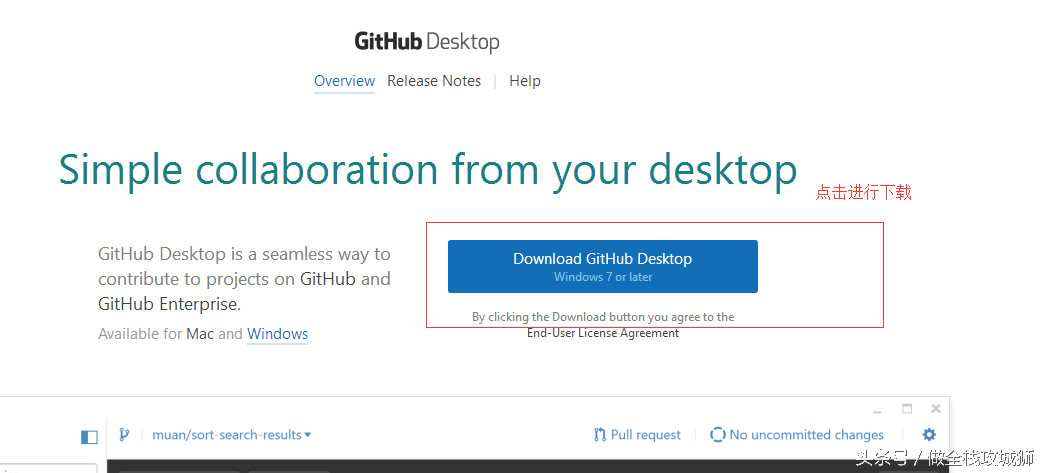Click the 'Windows 7 or later' subtitle
The image size is (1044, 473).
[603, 277]
